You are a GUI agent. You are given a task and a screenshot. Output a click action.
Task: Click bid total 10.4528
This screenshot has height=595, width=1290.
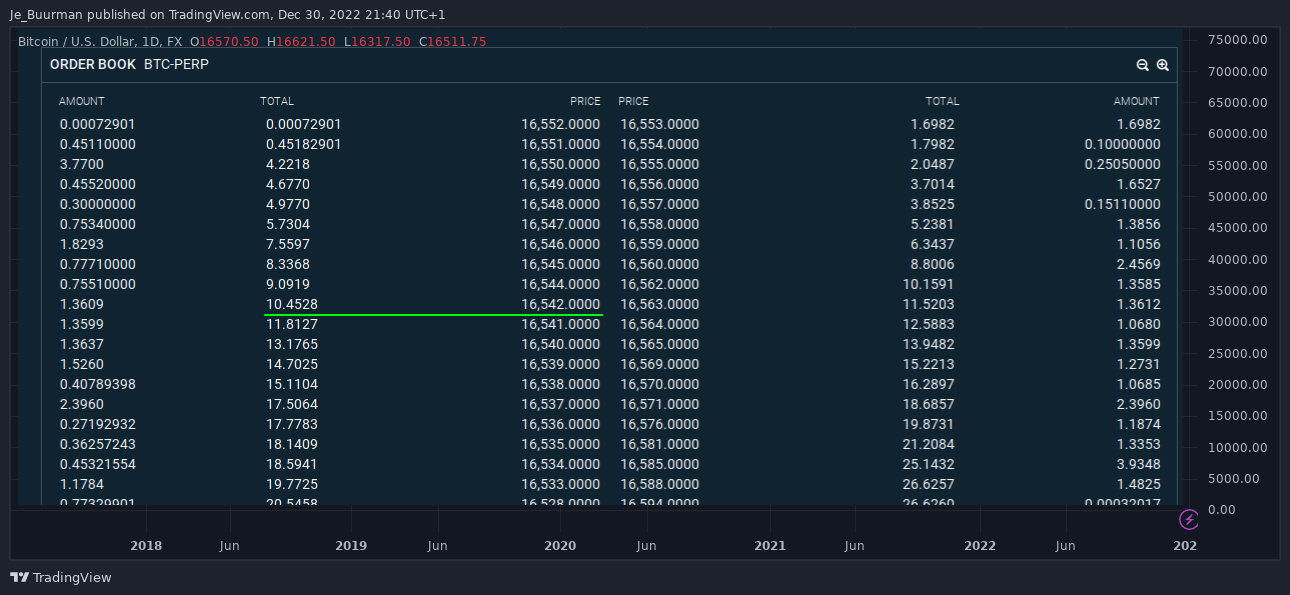pos(292,304)
